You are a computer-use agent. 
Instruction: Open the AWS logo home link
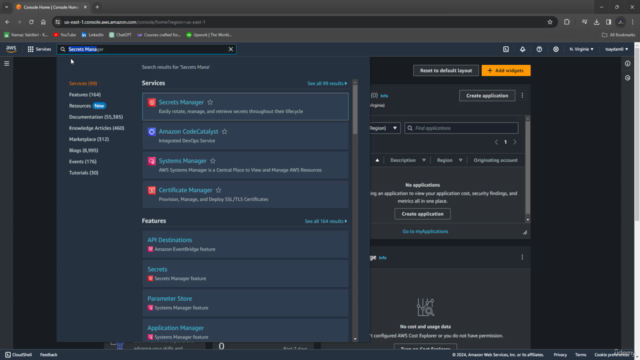11,49
